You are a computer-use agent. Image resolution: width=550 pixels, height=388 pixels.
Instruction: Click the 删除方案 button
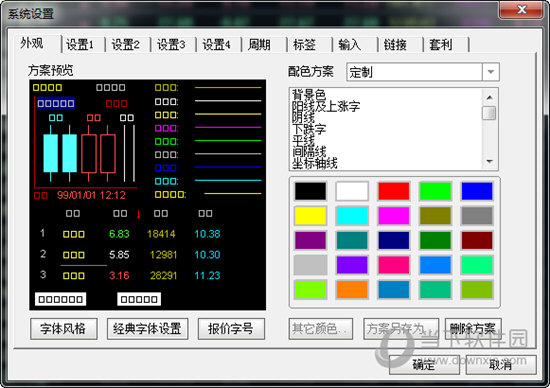click(473, 329)
